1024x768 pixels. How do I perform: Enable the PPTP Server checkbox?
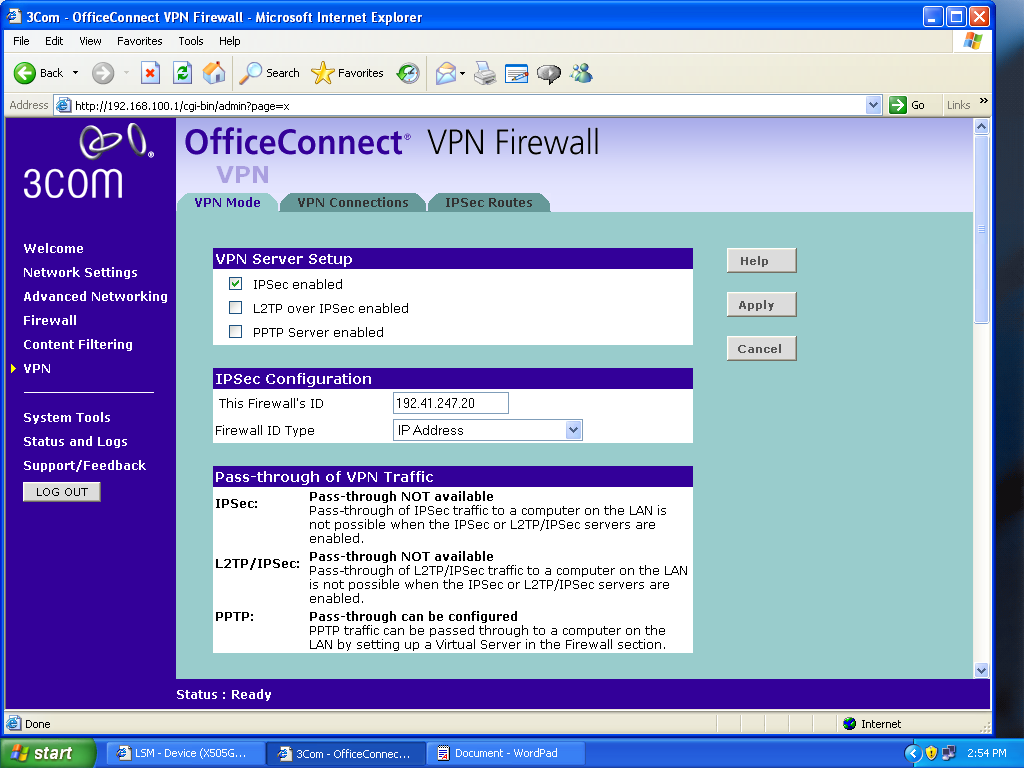coord(236,332)
